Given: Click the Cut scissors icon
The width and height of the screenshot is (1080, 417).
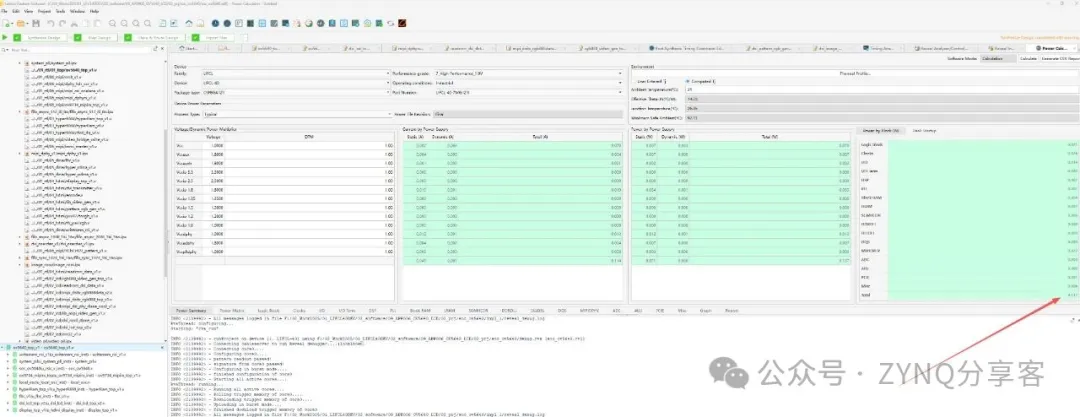Looking at the screenshot, I should click(74, 23).
